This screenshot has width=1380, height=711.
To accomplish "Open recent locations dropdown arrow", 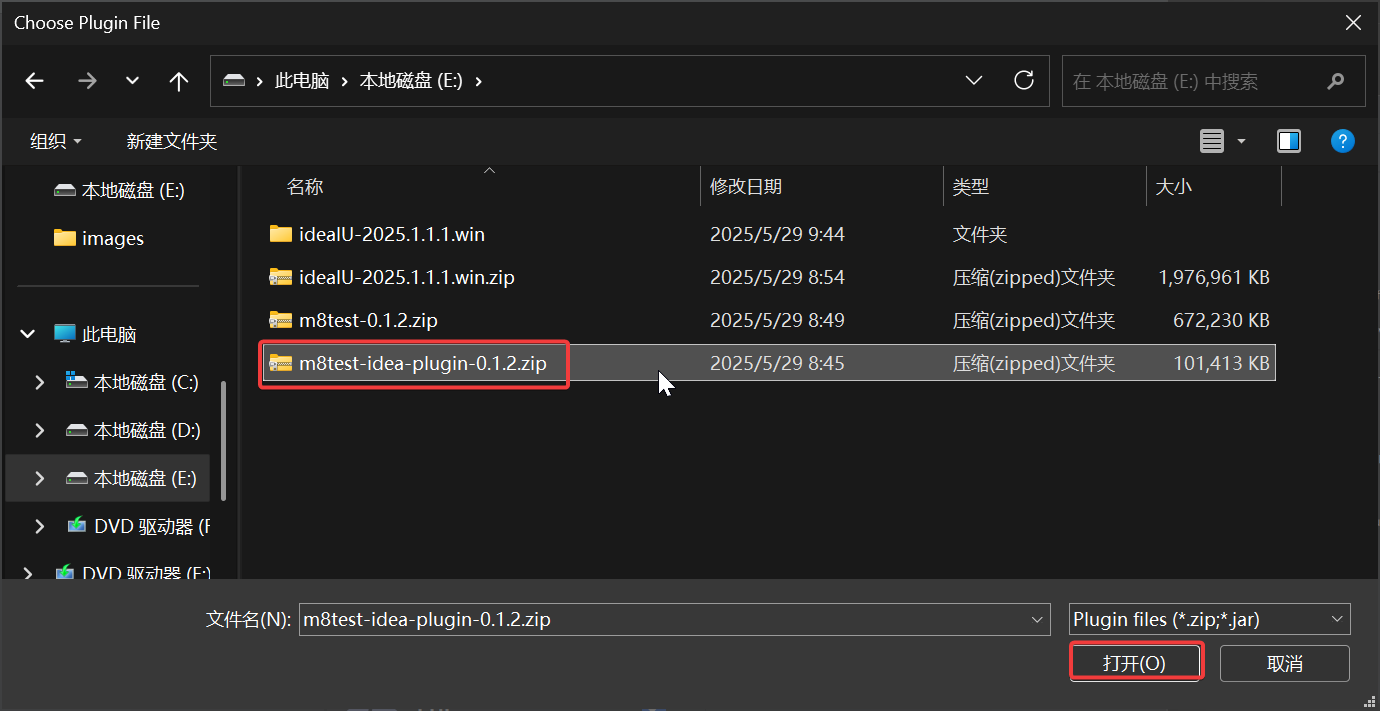I will pyautogui.click(x=132, y=82).
